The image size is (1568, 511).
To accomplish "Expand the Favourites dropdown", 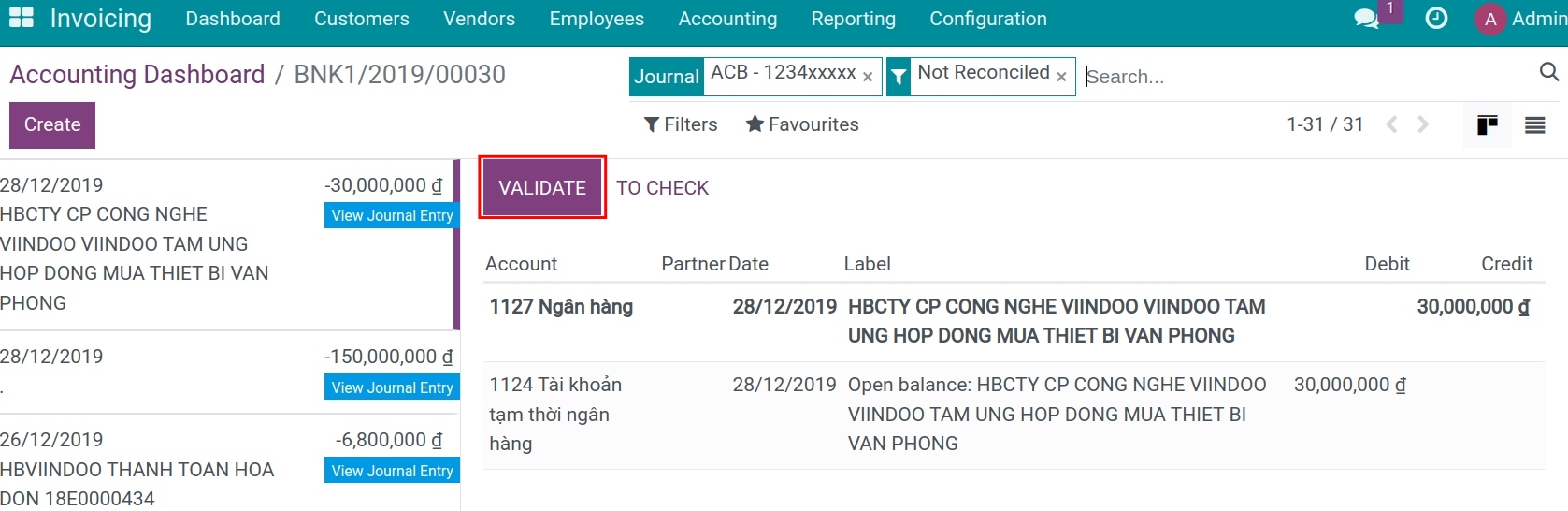I will [802, 124].
